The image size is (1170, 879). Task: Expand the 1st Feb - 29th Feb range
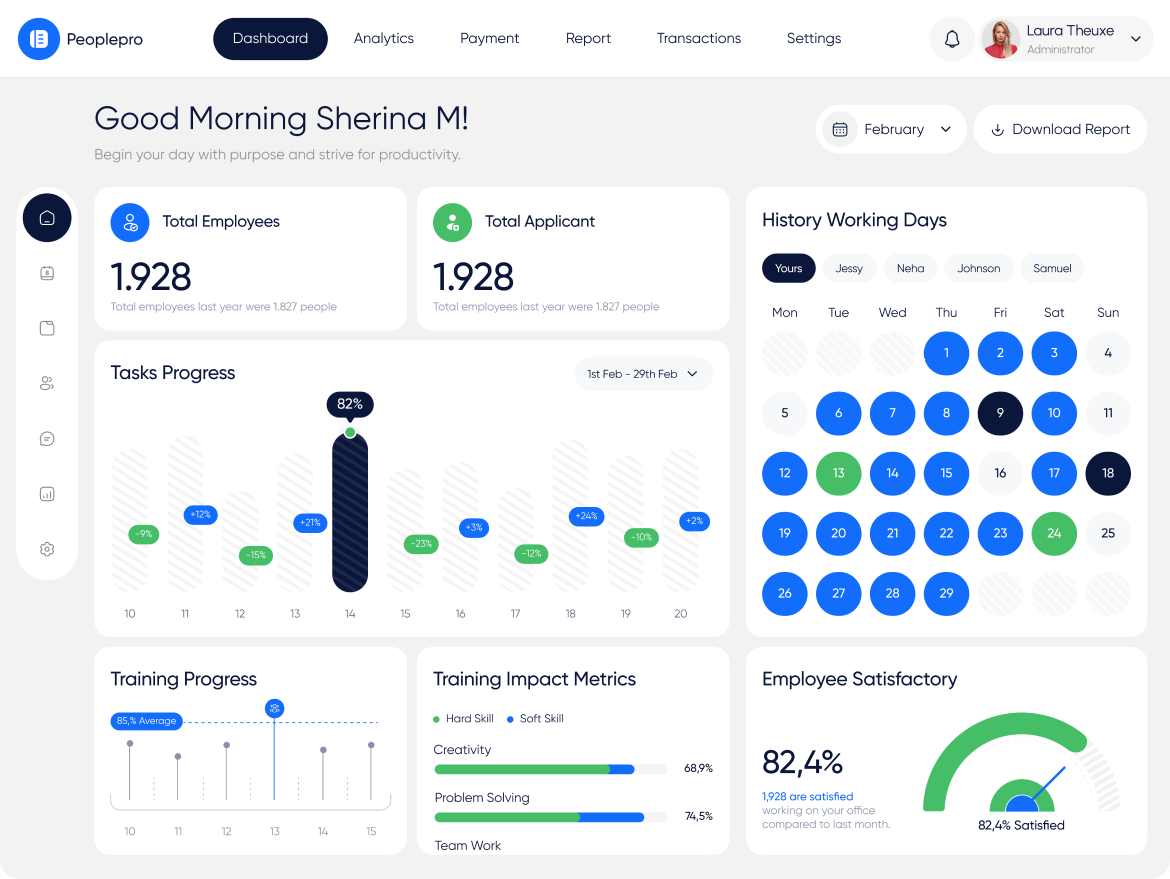[643, 374]
